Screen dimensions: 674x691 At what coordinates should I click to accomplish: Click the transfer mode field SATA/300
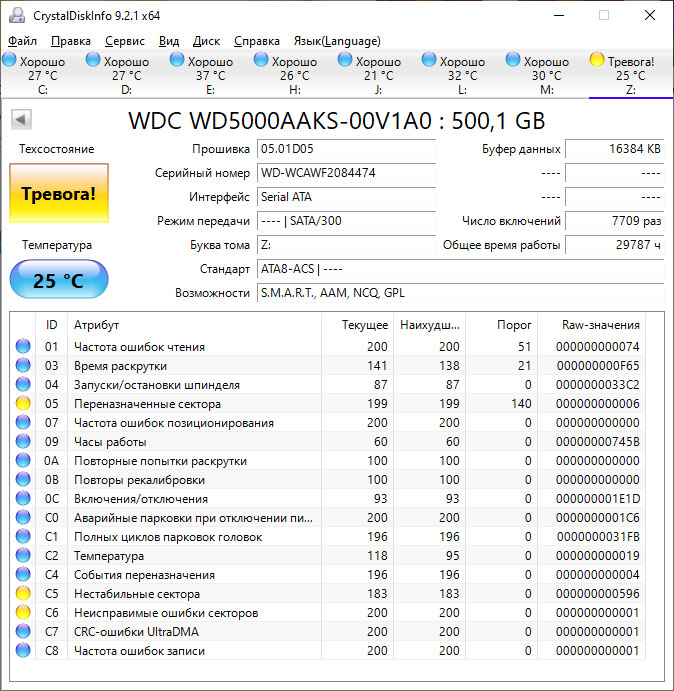(x=346, y=221)
